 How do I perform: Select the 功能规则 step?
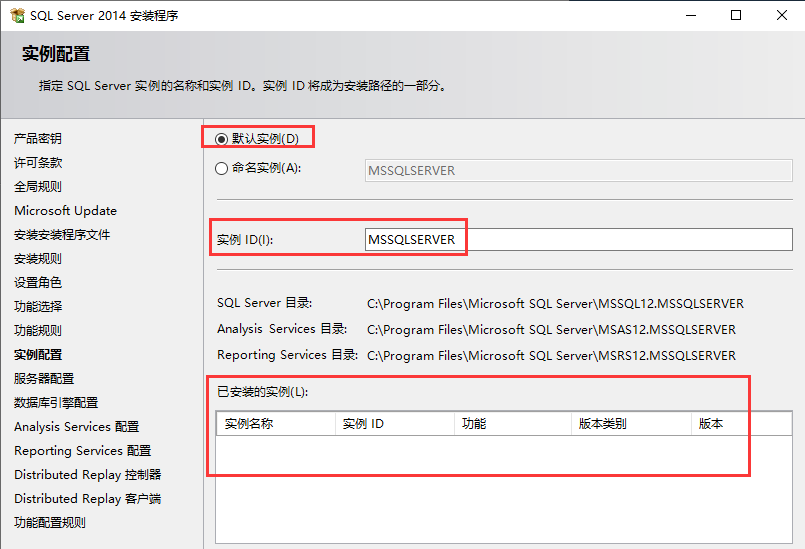click(x=38, y=331)
